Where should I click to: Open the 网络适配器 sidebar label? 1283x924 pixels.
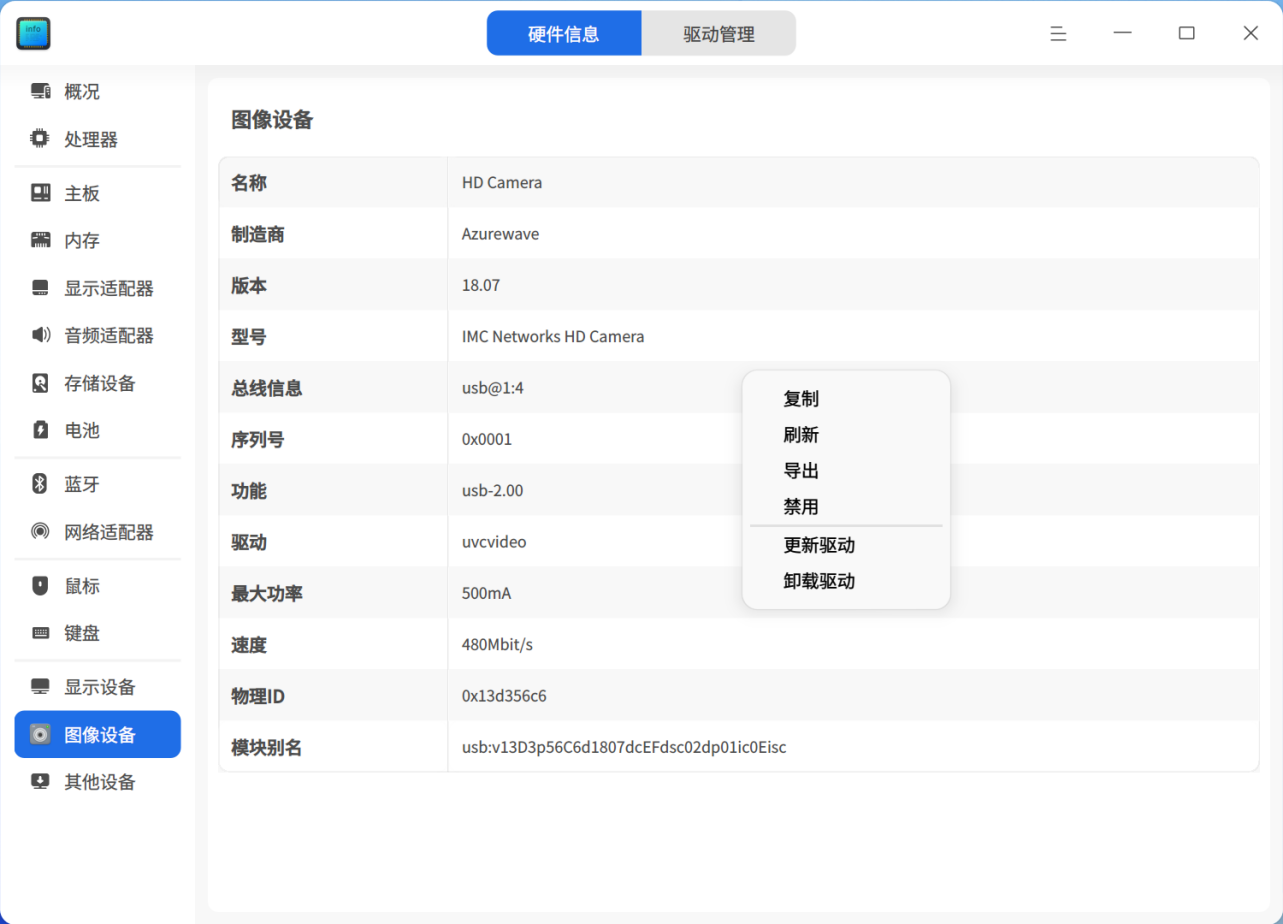tap(109, 533)
